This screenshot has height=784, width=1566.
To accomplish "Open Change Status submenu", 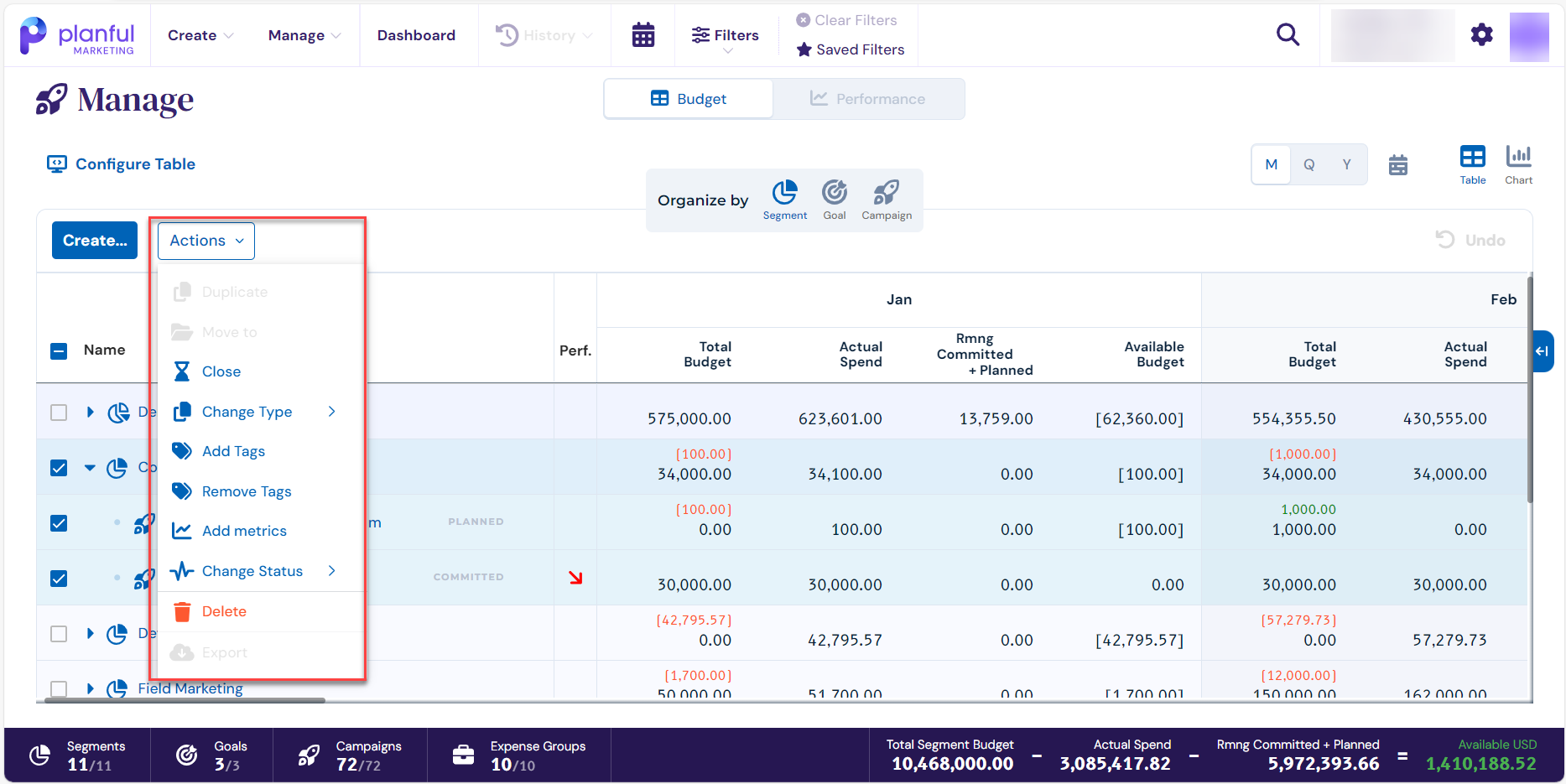I will 260,571.
